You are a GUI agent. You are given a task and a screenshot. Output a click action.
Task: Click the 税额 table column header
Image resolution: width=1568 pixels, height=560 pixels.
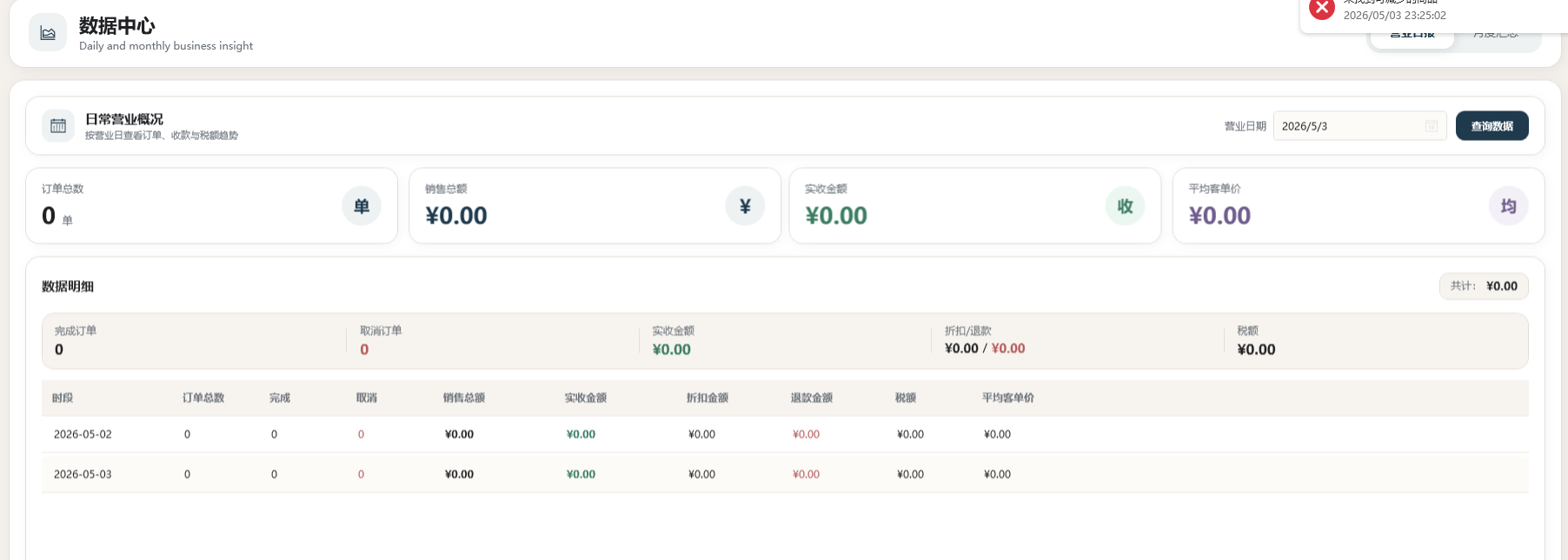(x=906, y=398)
